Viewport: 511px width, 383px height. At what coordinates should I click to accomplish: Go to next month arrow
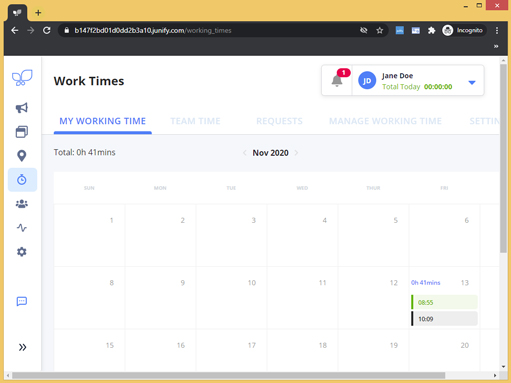(x=296, y=153)
